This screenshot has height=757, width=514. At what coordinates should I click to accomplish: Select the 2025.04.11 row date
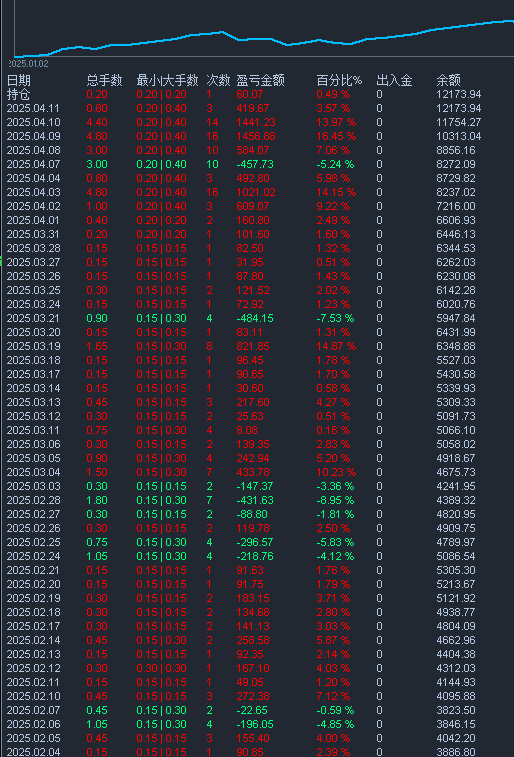33,108
